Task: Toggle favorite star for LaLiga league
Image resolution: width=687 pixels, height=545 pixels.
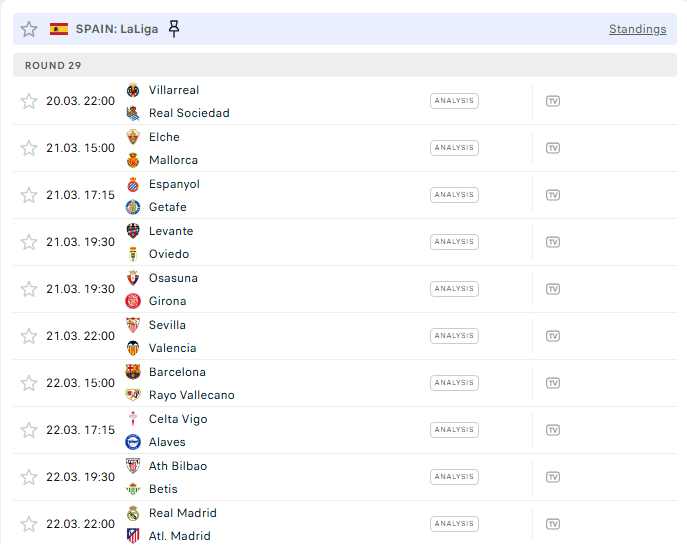Action: pos(29,29)
